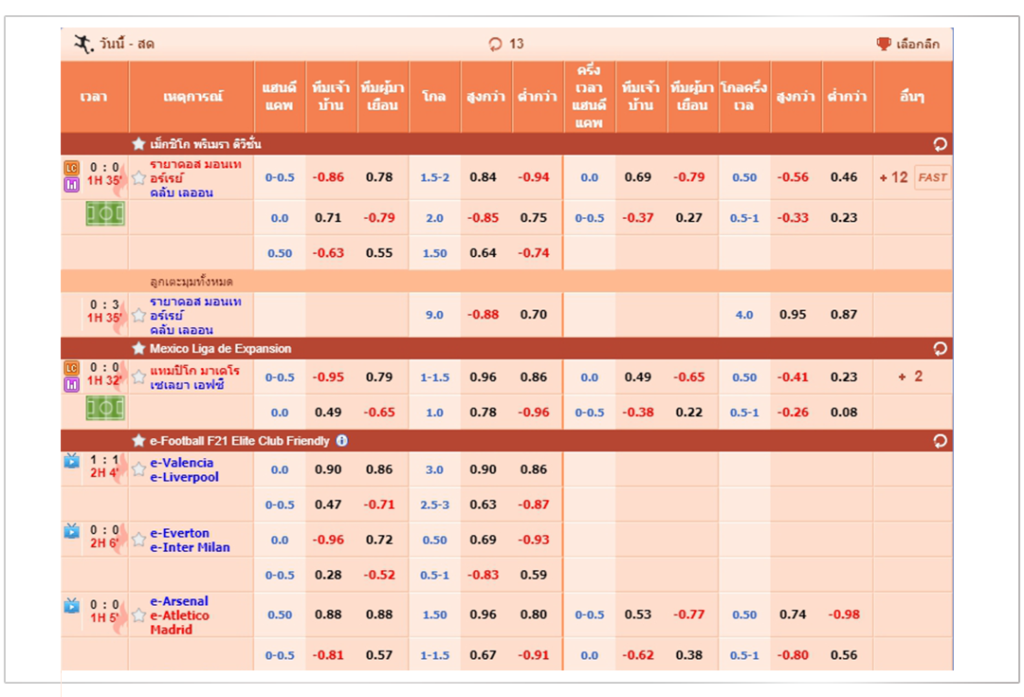
Task: Click the ลูกเตะมุมทั้งหมด corners sub-header
Action: click(191, 282)
